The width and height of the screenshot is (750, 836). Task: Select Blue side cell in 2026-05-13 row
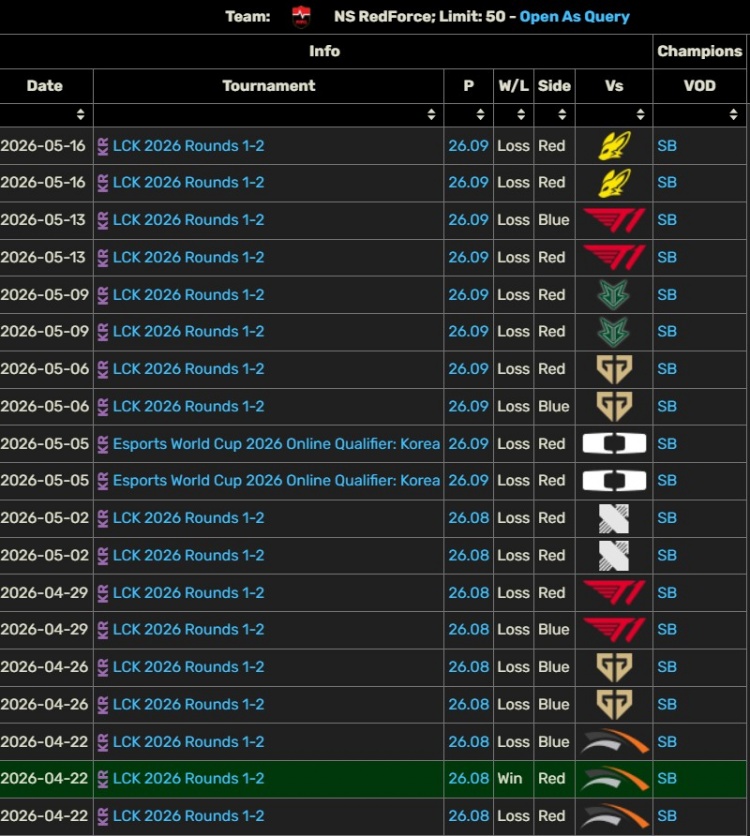pos(554,220)
